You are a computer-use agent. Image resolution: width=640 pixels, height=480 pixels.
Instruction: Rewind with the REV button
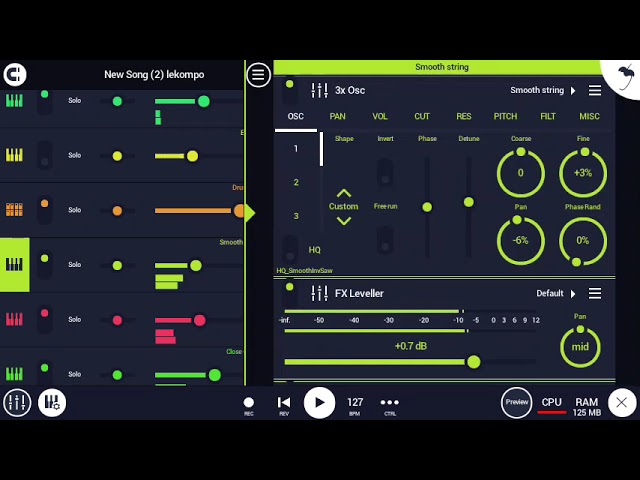[x=284, y=406]
